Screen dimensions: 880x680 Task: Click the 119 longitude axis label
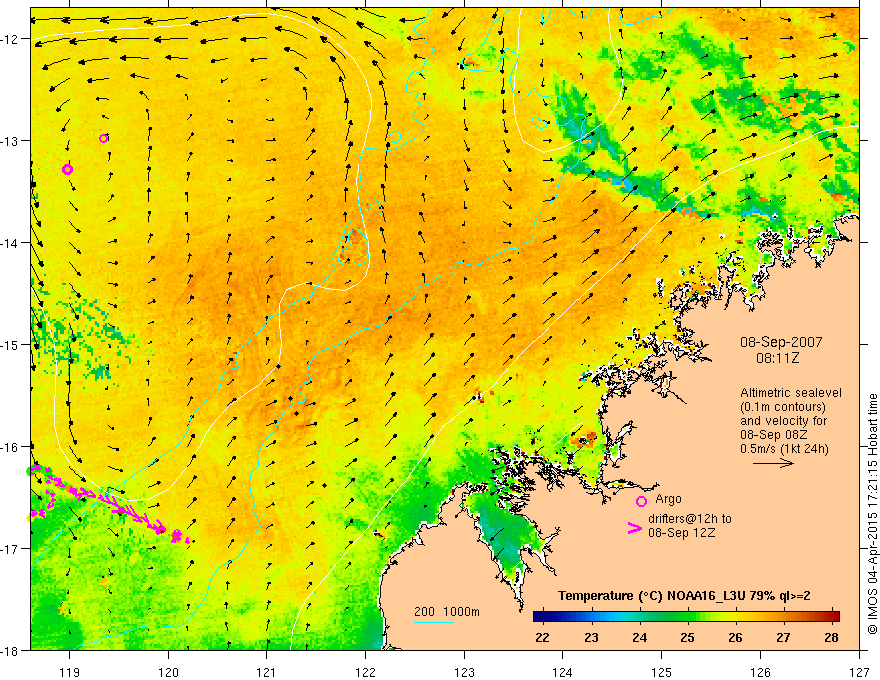point(69,673)
